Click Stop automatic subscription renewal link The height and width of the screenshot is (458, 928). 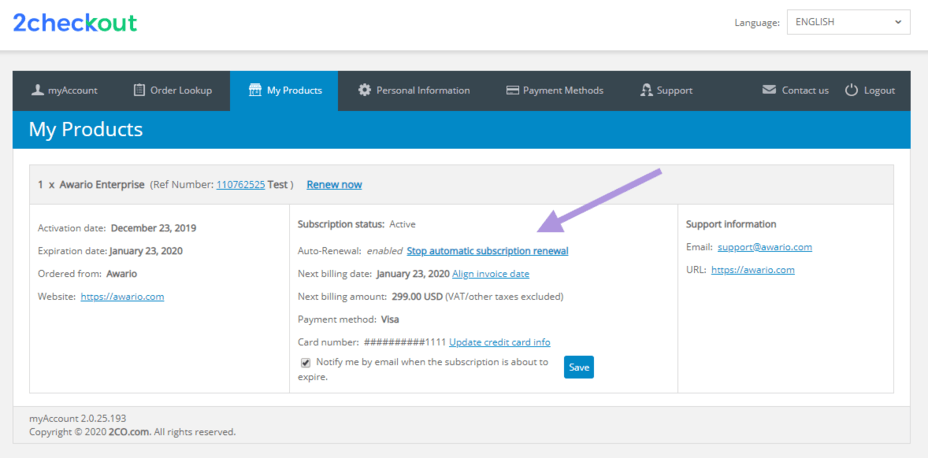tap(487, 251)
